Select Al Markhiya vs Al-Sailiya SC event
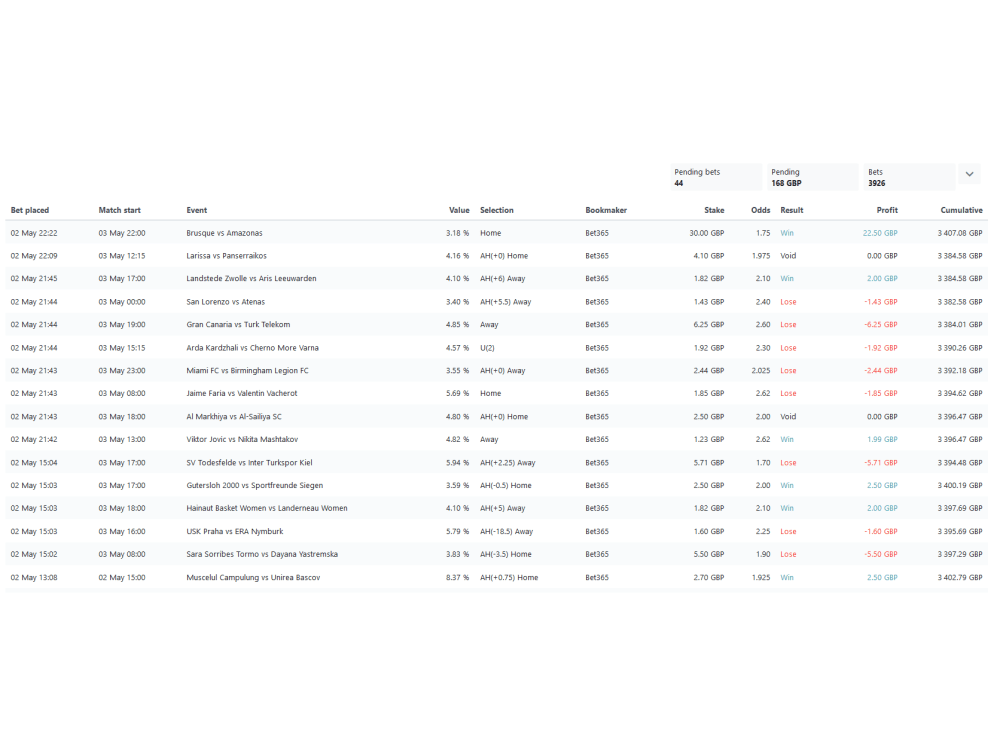 [x=234, y=416]
